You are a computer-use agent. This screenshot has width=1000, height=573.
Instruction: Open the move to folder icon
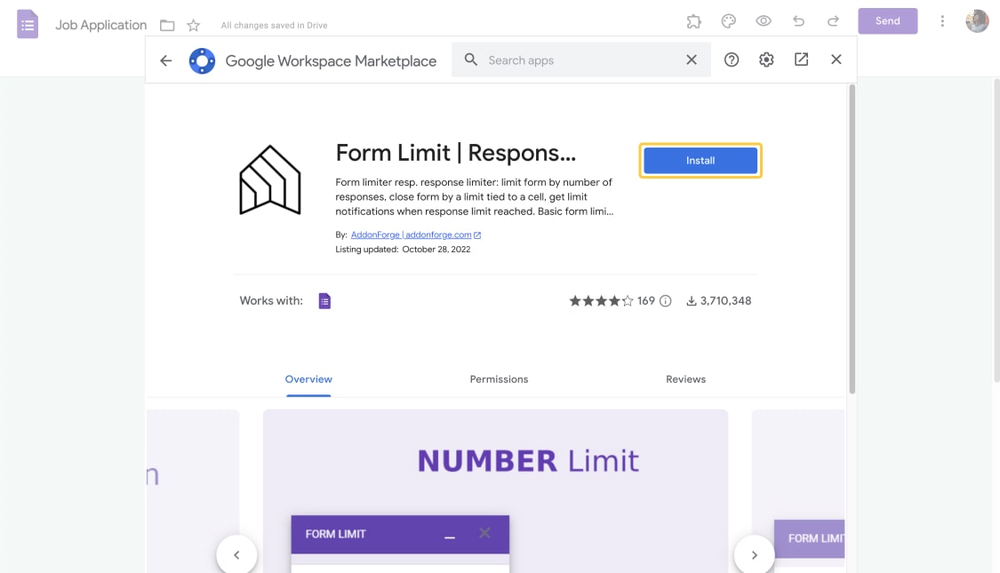click(x=167, y=25)
